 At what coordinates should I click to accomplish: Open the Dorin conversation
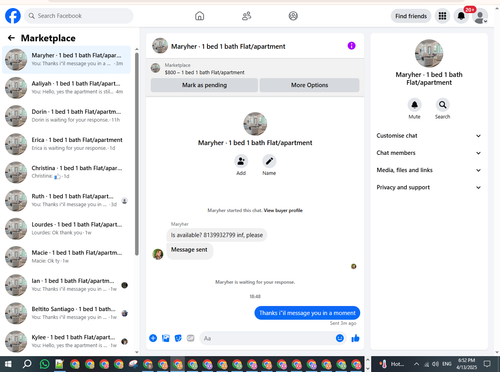[66, 116]
